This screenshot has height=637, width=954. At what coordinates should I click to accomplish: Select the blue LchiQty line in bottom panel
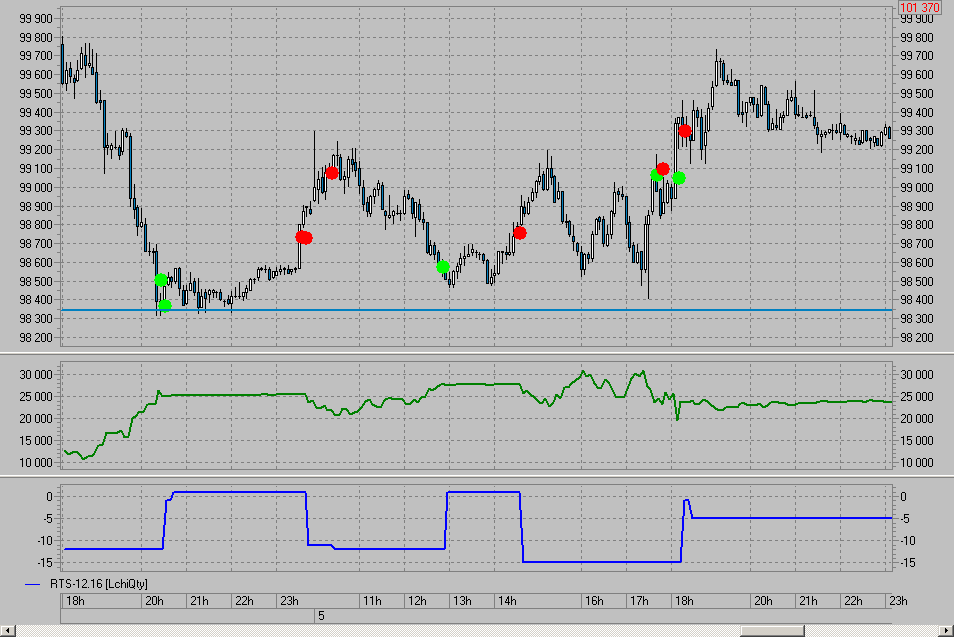[600, 561]
